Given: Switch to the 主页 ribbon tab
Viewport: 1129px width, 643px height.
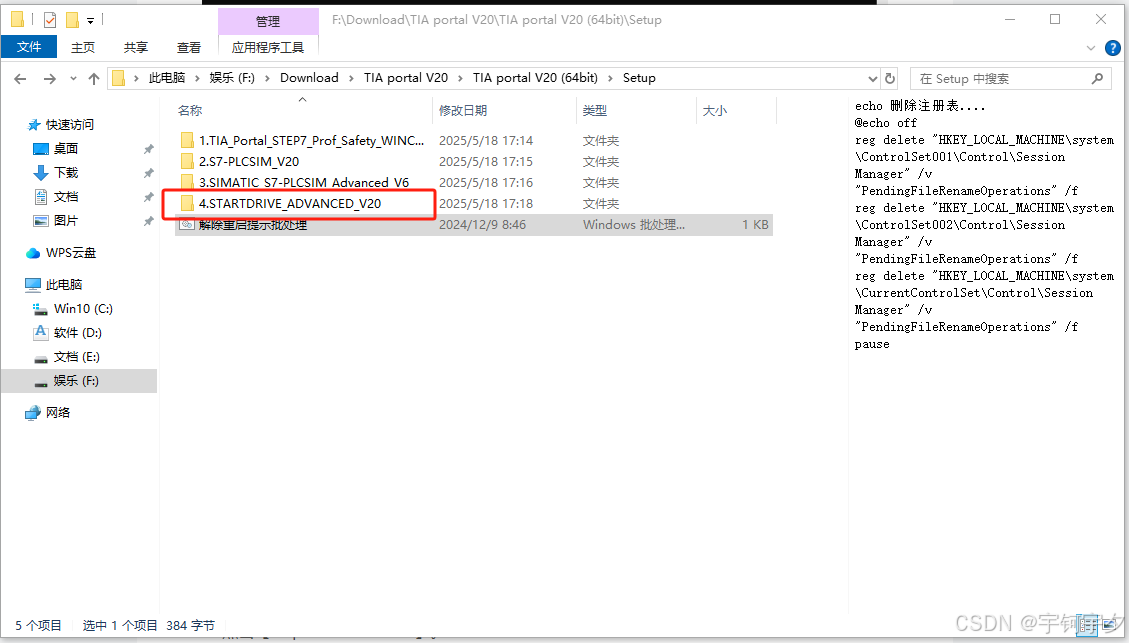Looking at the screenshot, I should point(83,48).
